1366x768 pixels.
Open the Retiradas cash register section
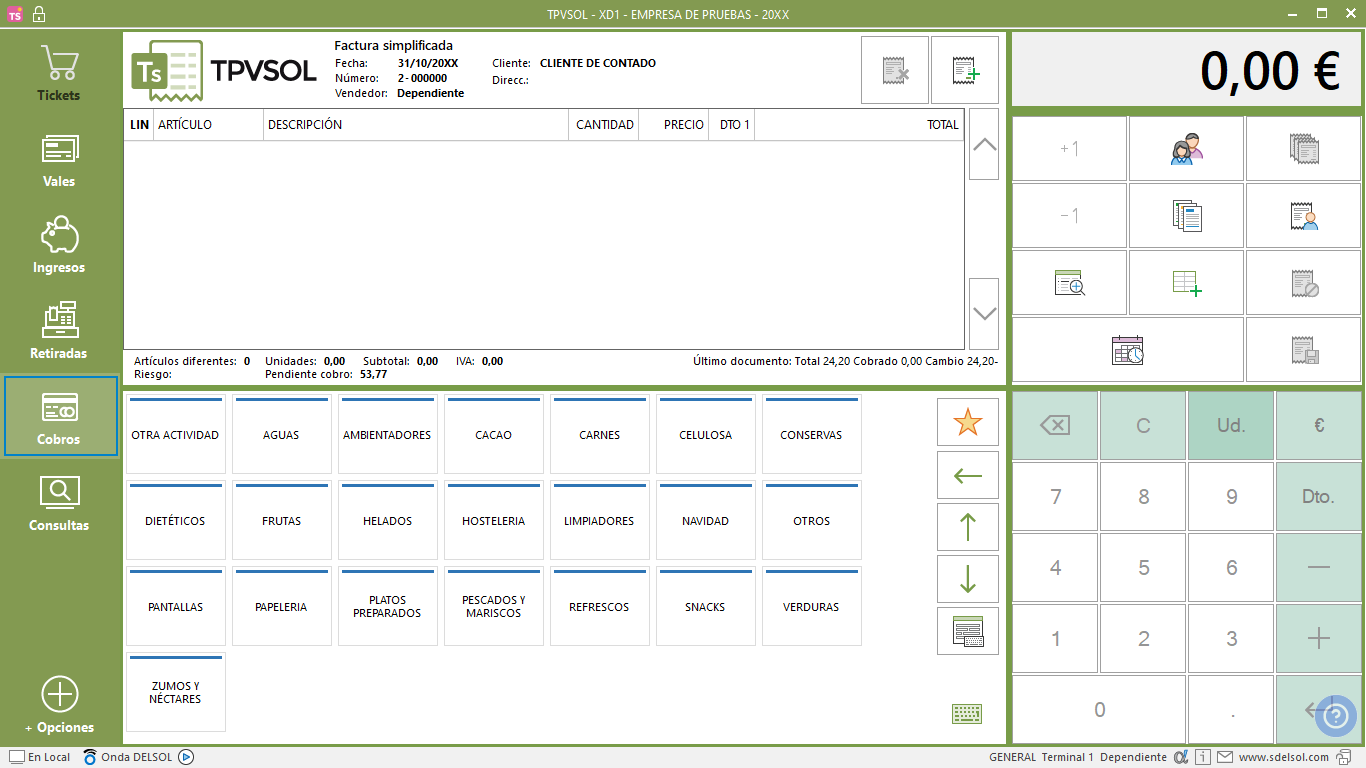(x=59, y=332)
